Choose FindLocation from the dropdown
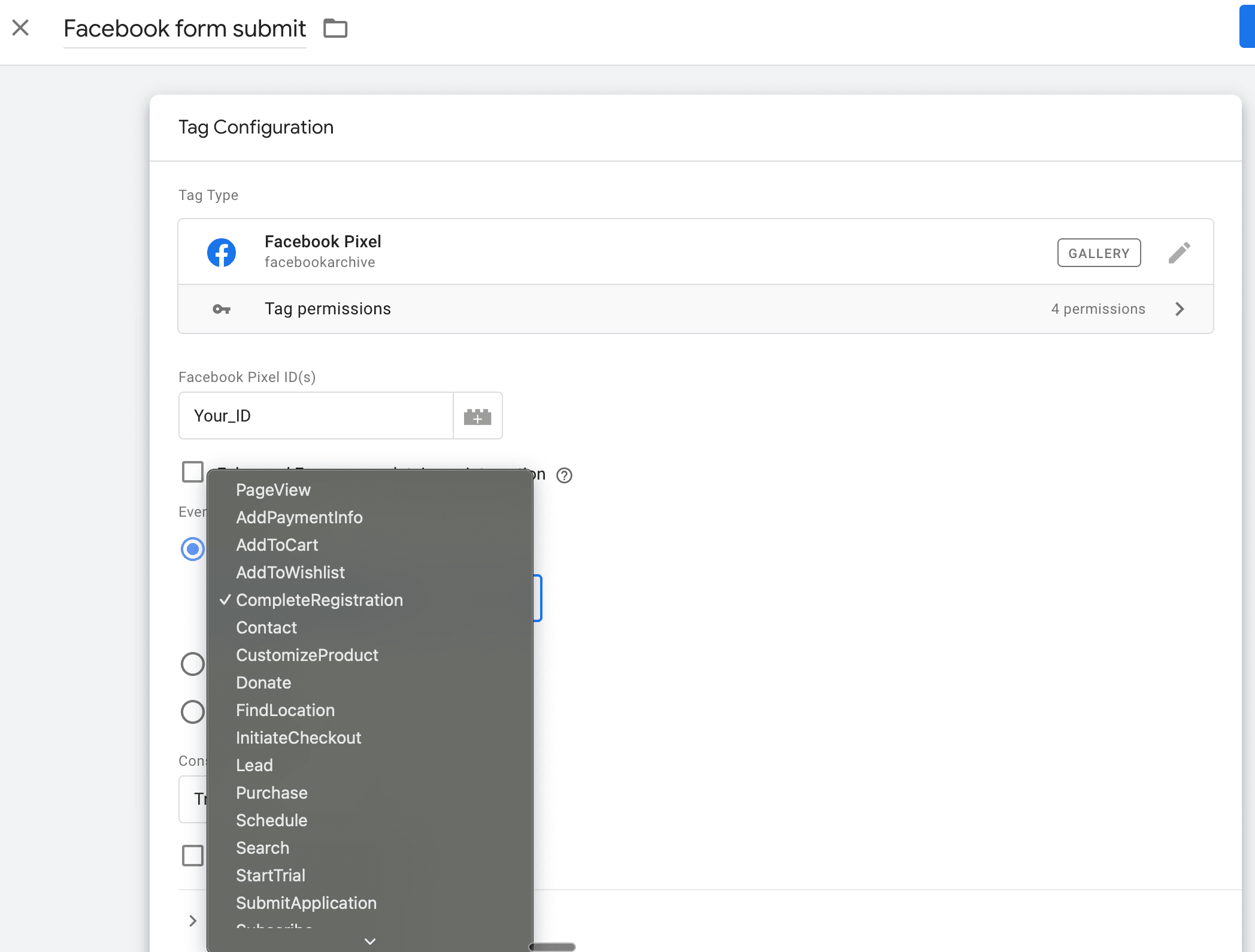The width and height of the screenshot is (1255, 952). click(x=370, y=710)
